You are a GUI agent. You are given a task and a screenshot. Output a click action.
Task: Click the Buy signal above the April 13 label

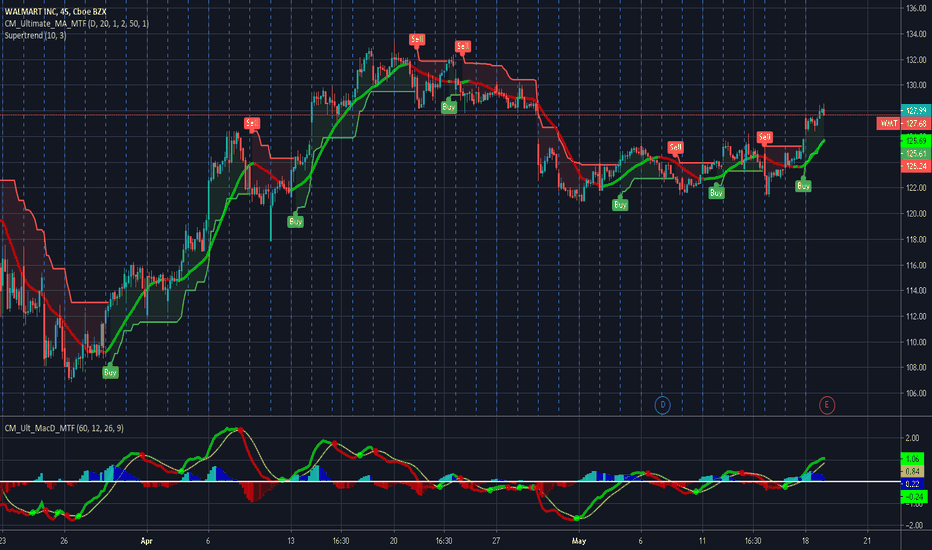[295, 221]
